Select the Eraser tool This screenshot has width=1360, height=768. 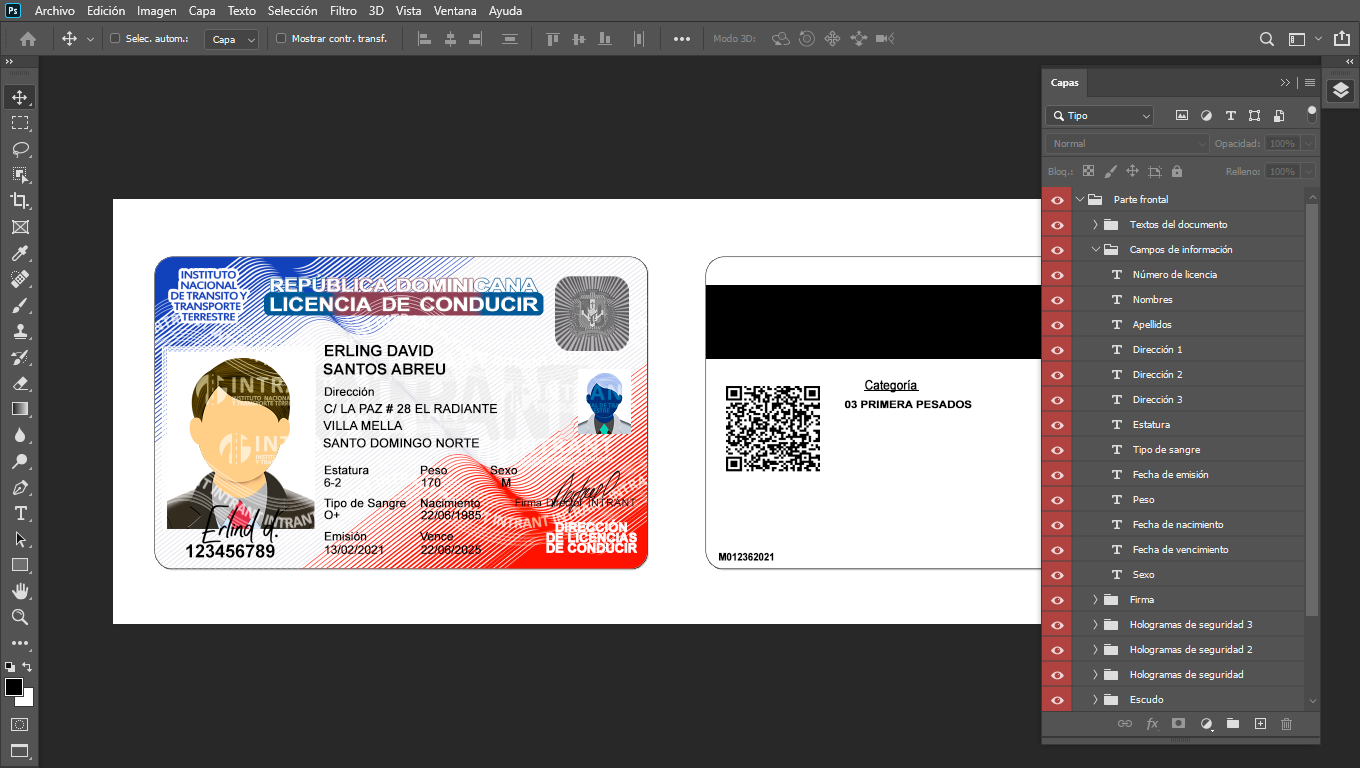(20, 383)
